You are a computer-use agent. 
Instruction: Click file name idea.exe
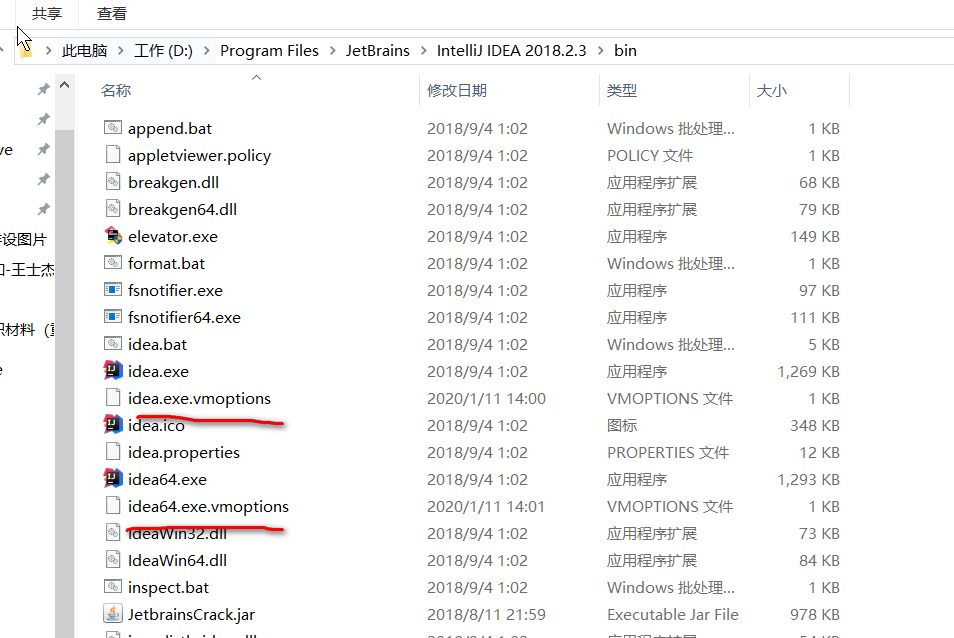pos(158,371)
